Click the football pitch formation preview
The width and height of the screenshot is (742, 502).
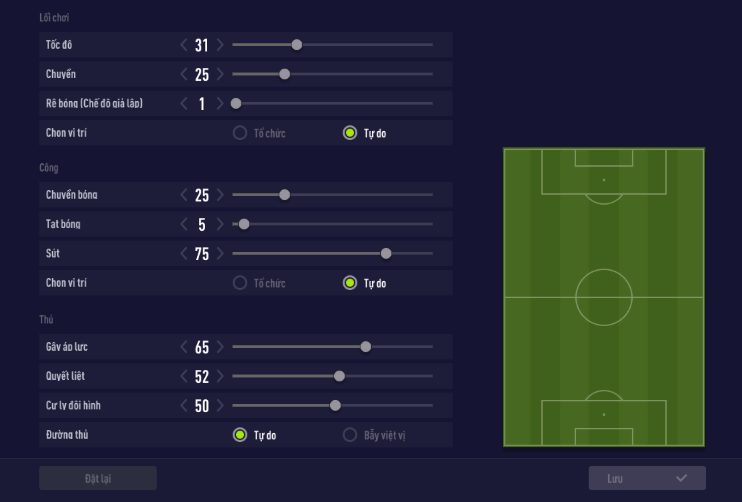click(x=604, y=297)
